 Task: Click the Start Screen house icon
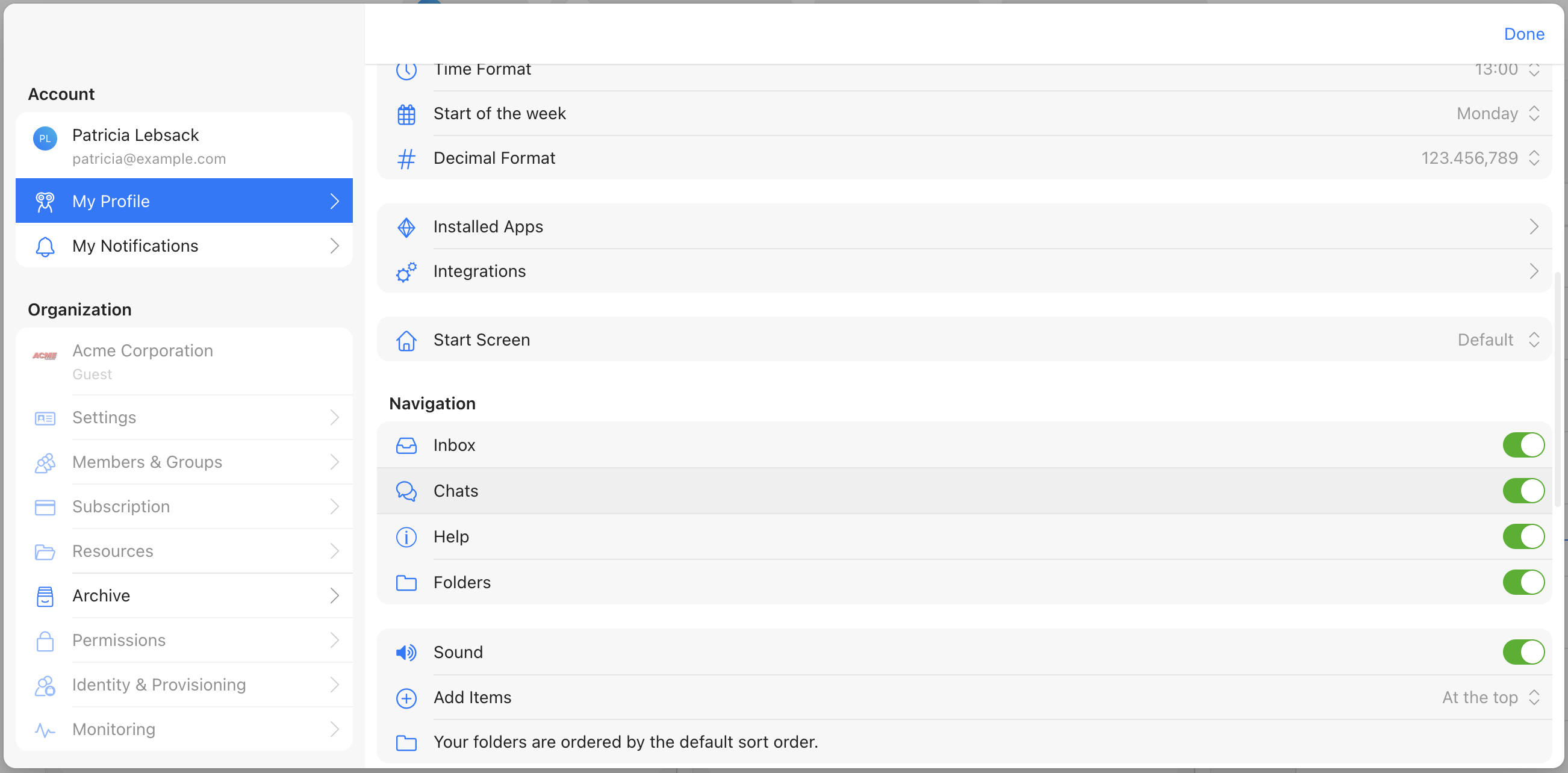(406, 340)
